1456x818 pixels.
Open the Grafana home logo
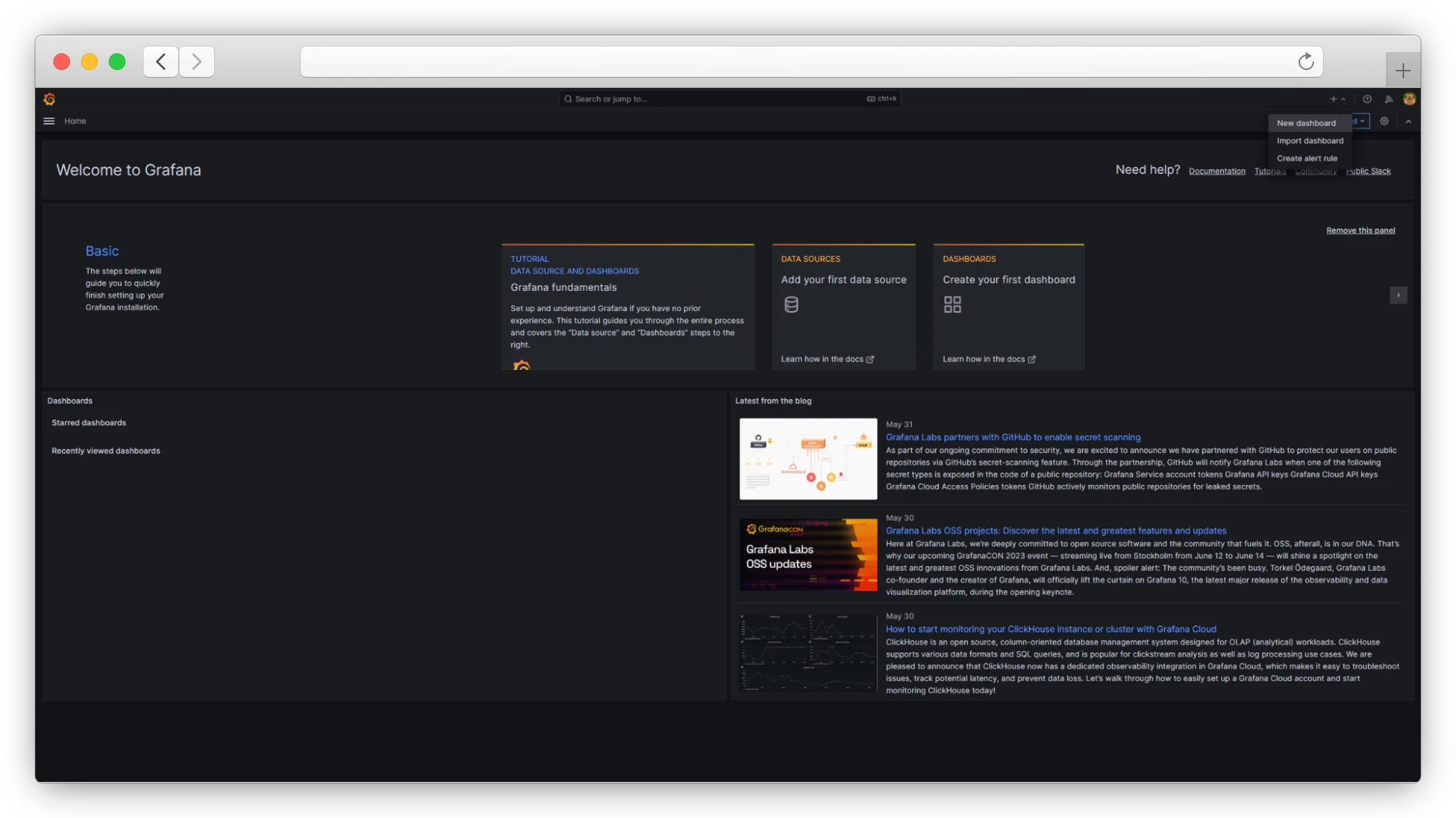49,99
